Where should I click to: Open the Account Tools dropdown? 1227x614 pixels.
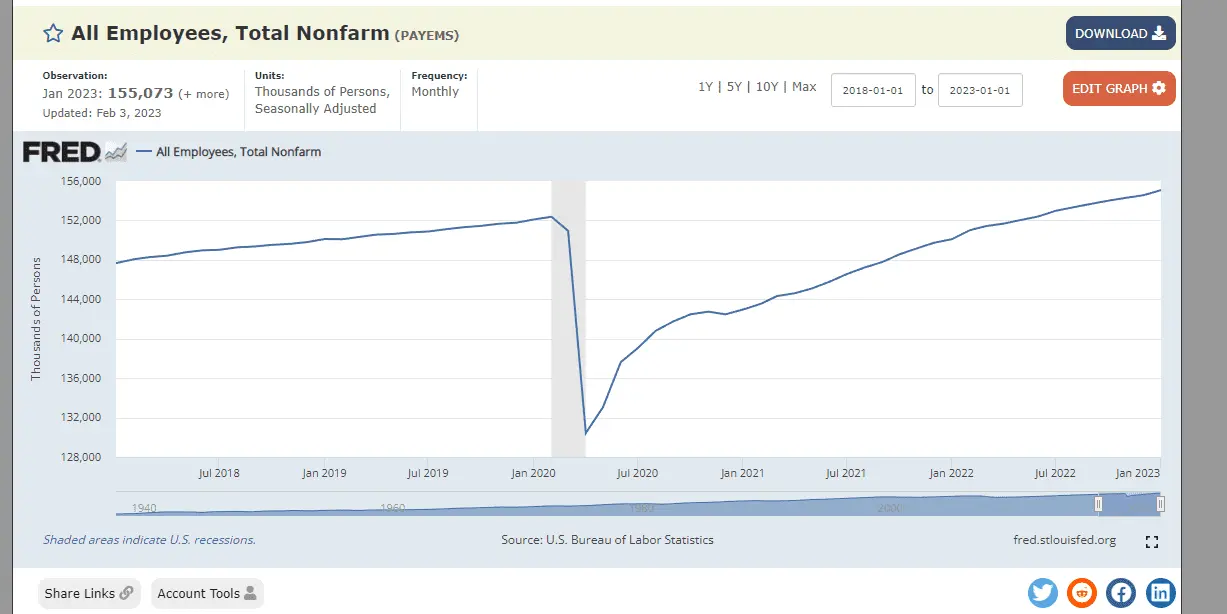pos(207,593)
